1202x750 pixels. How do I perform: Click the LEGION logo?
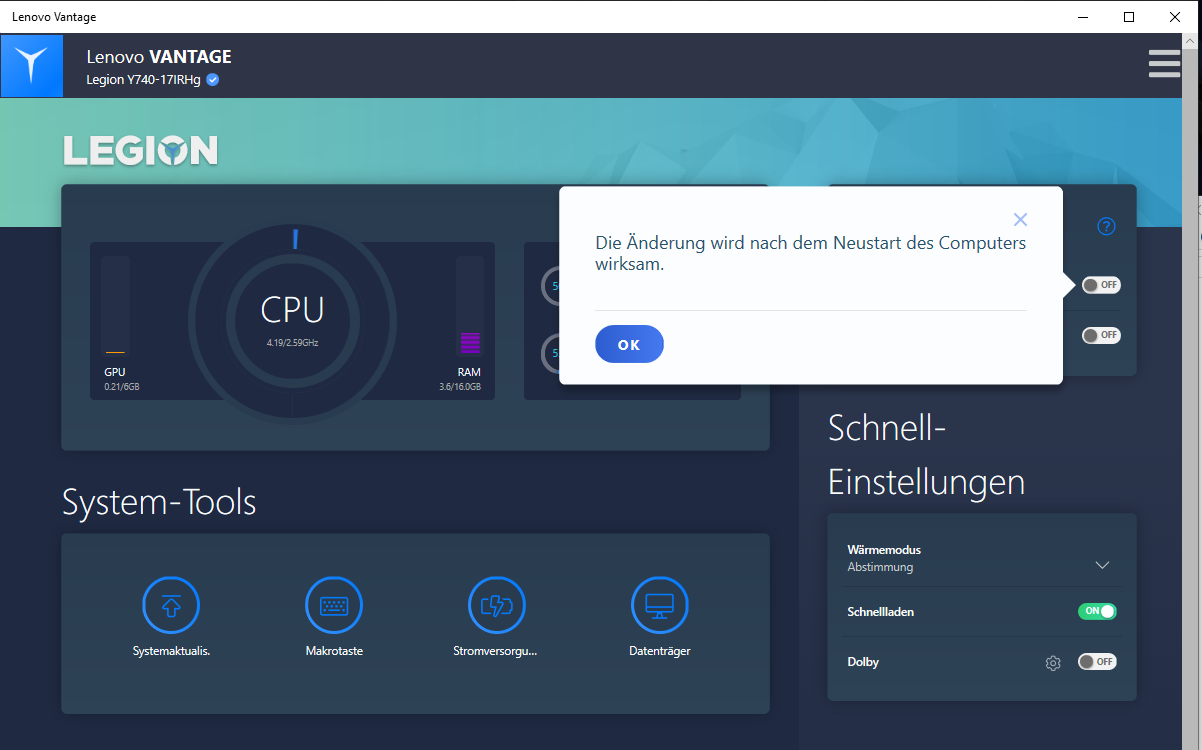141,150
